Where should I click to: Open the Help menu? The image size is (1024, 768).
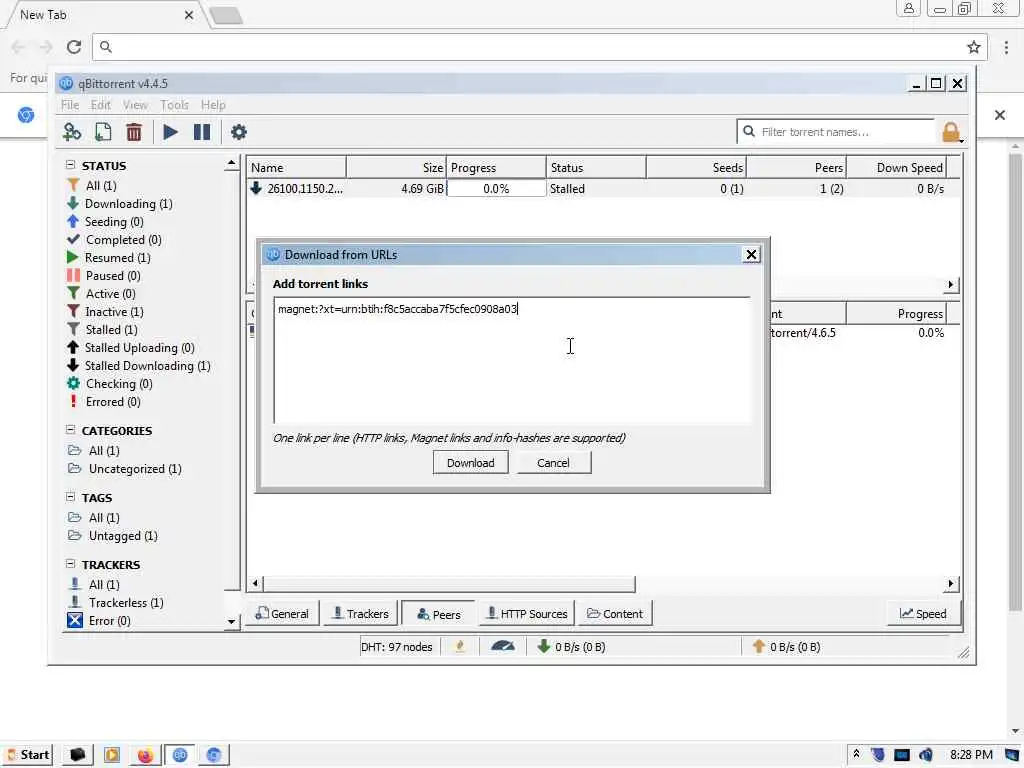[x=213, y=104]
